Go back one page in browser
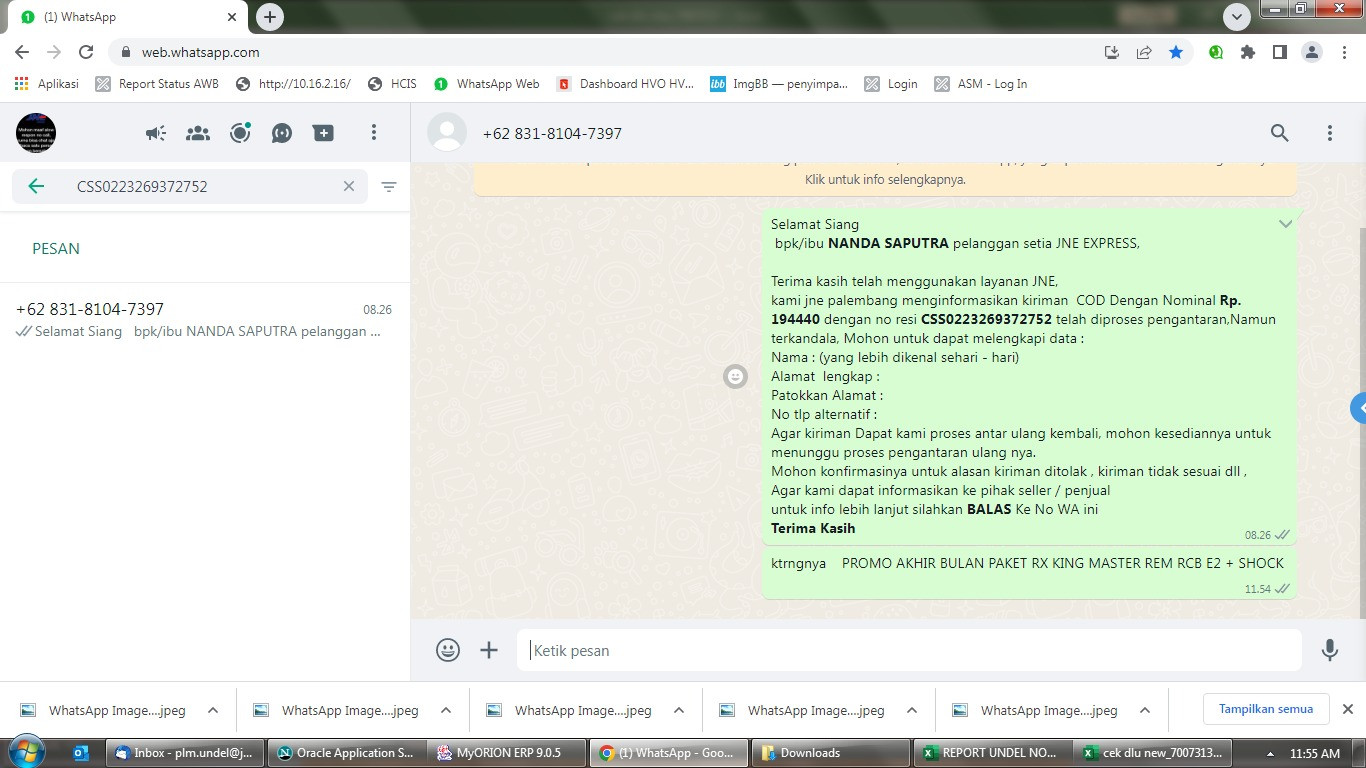The height and width of the screenshot is (768, 1366). pos(22,52)
